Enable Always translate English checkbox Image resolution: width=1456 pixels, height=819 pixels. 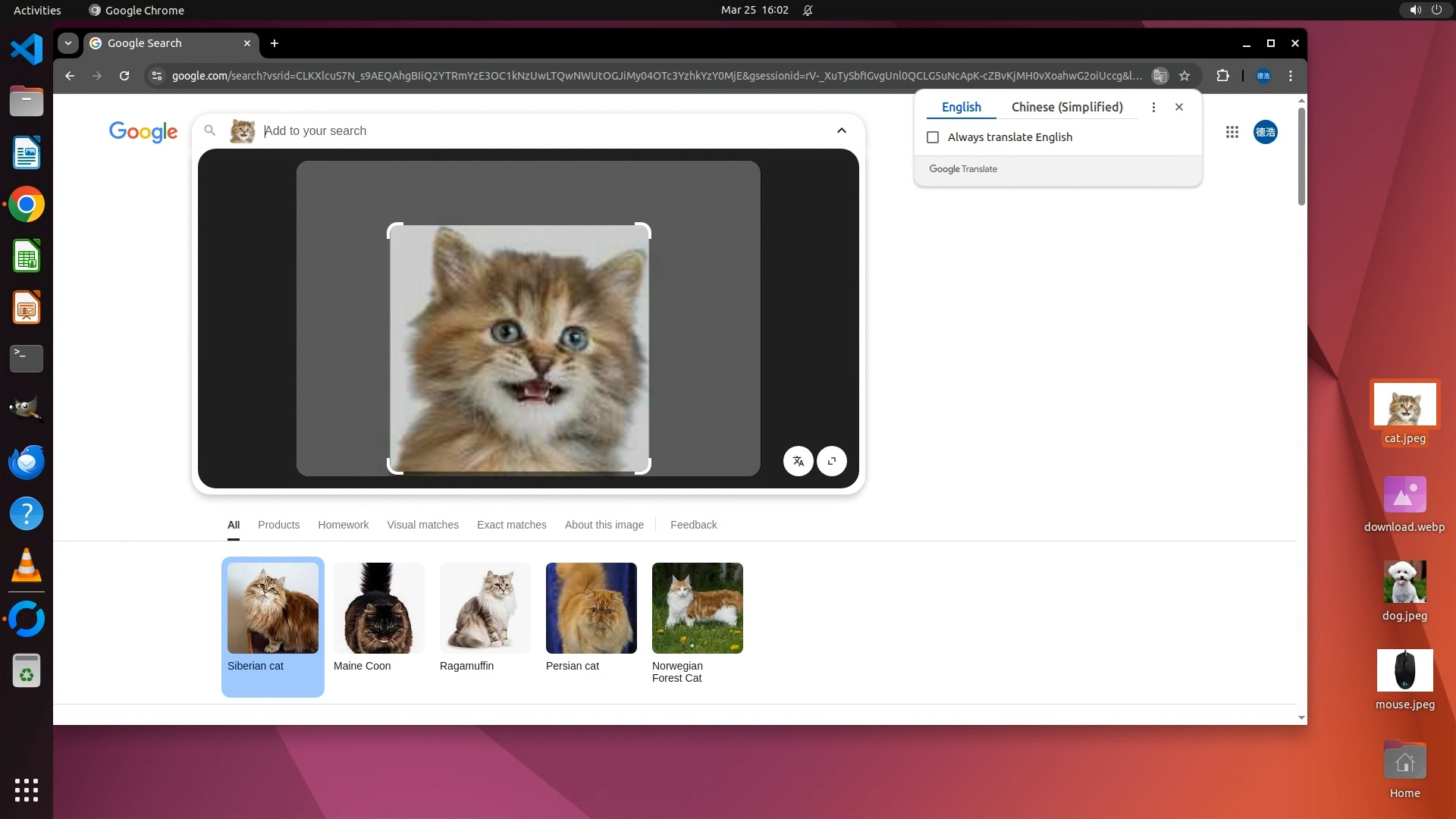(x=933, y=137)
